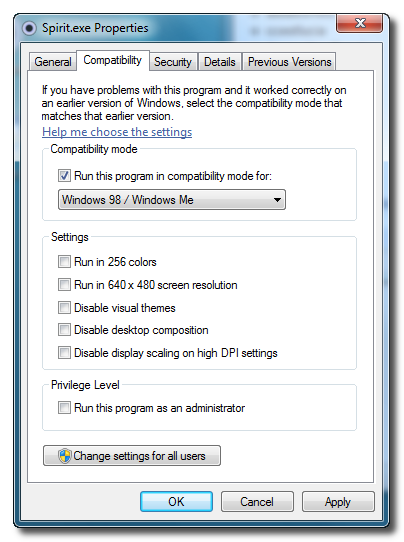Uncheck Run this program in compatibility mode
This screenshot has height=542, width=404.
tap(64, 176)
